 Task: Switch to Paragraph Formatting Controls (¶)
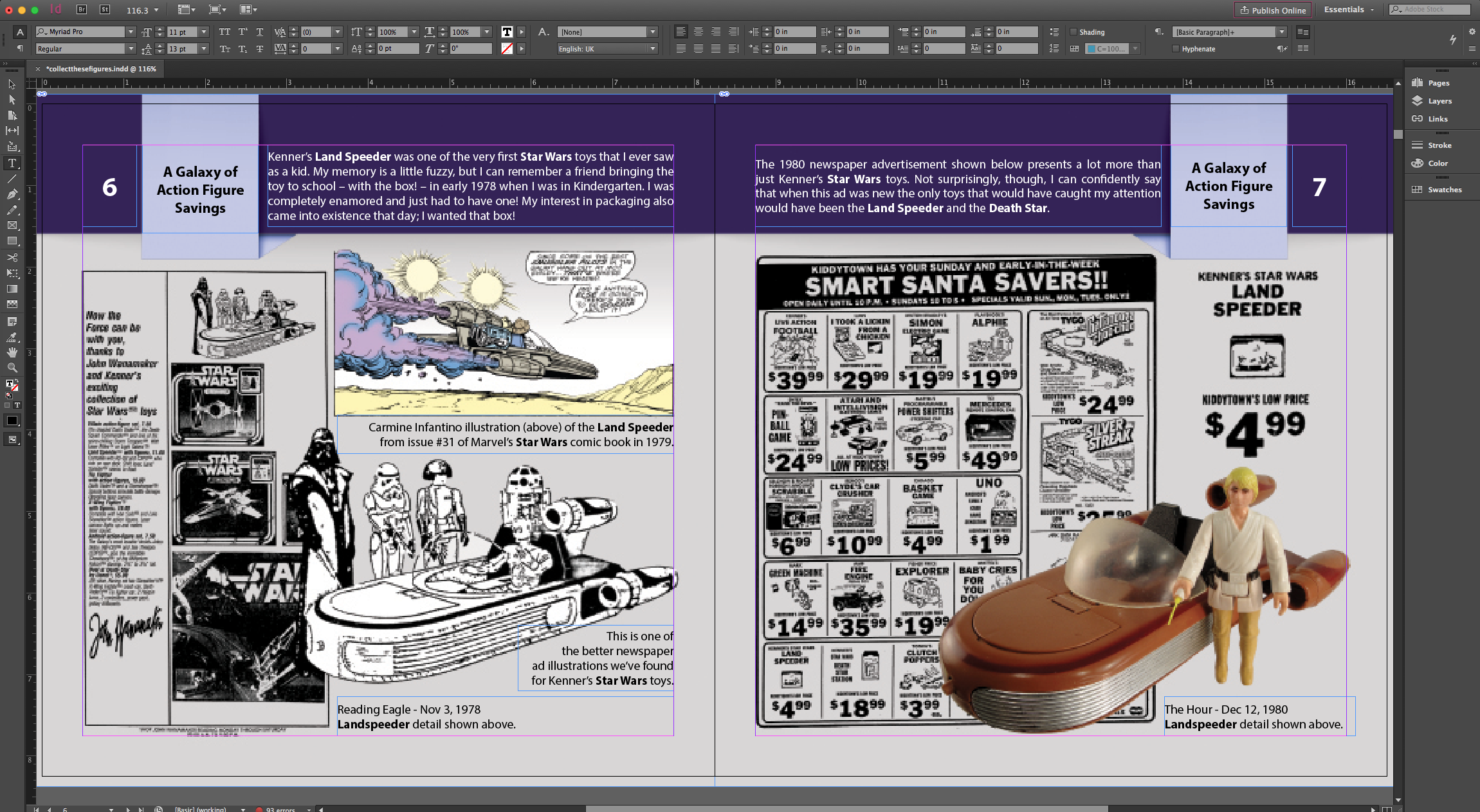pyautogui.click(x=20, y=48)
